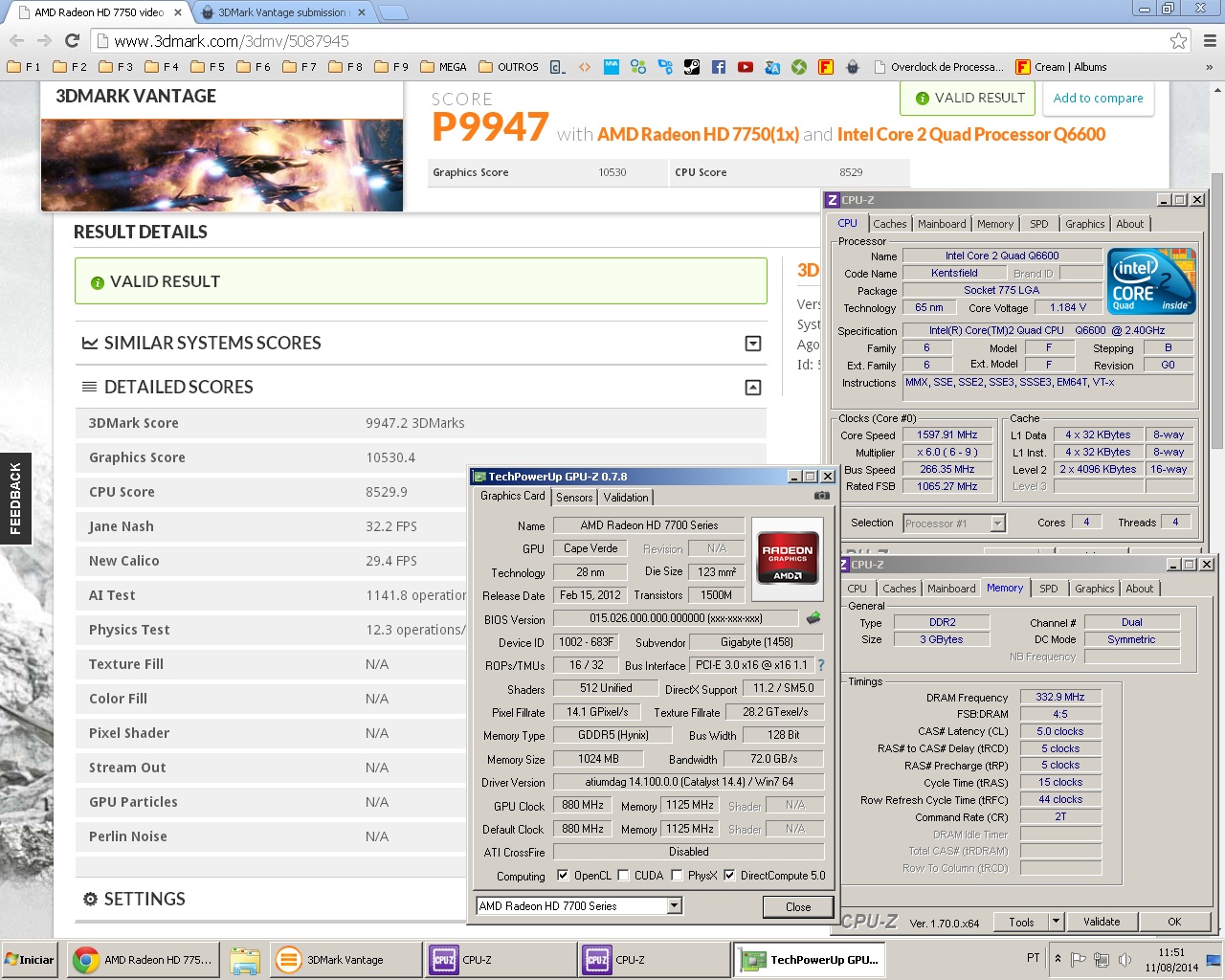
Task: Open the Overclock de Processa... bookmark
Action: pos(939,67)
